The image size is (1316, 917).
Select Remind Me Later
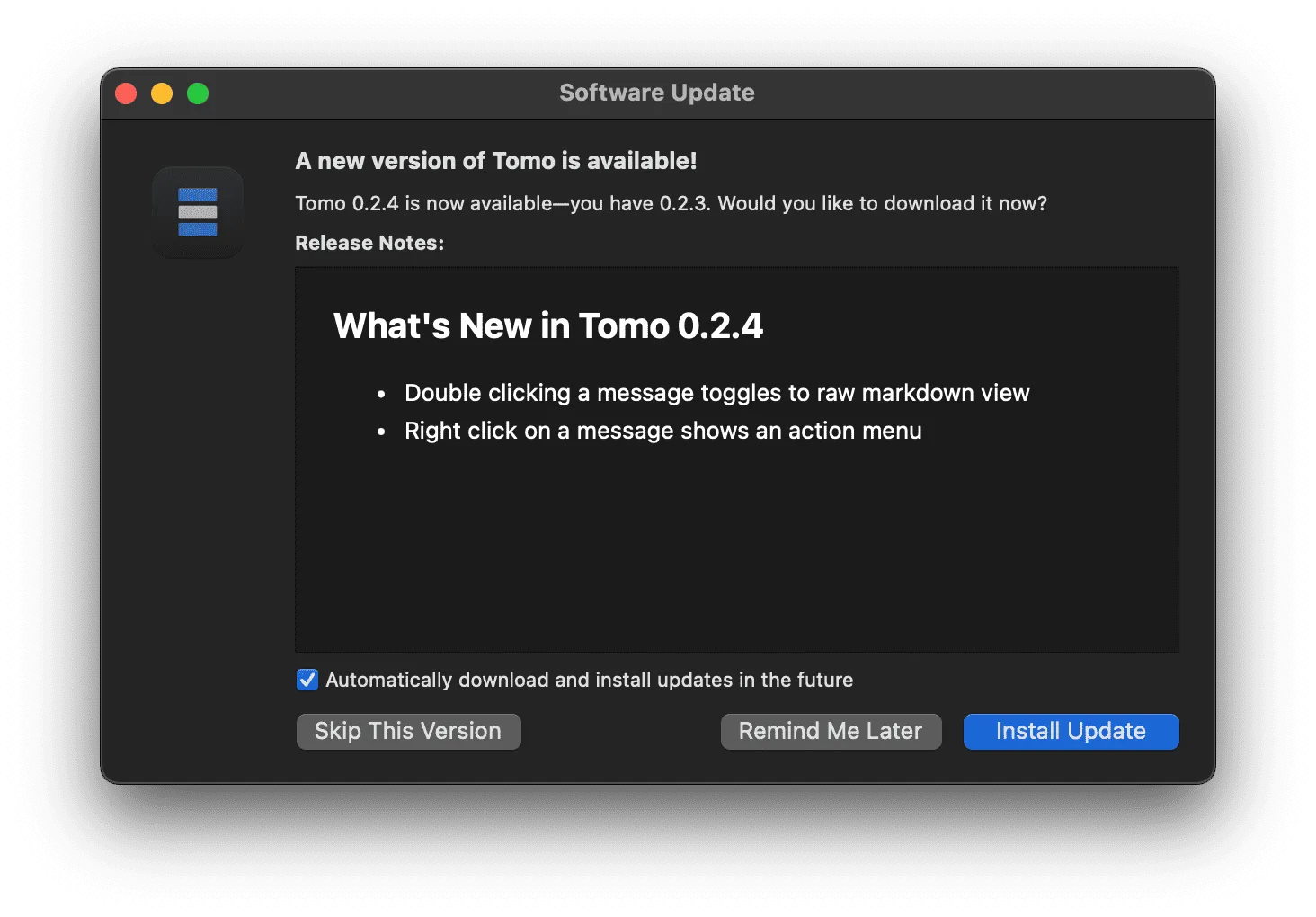click(831, 731)
